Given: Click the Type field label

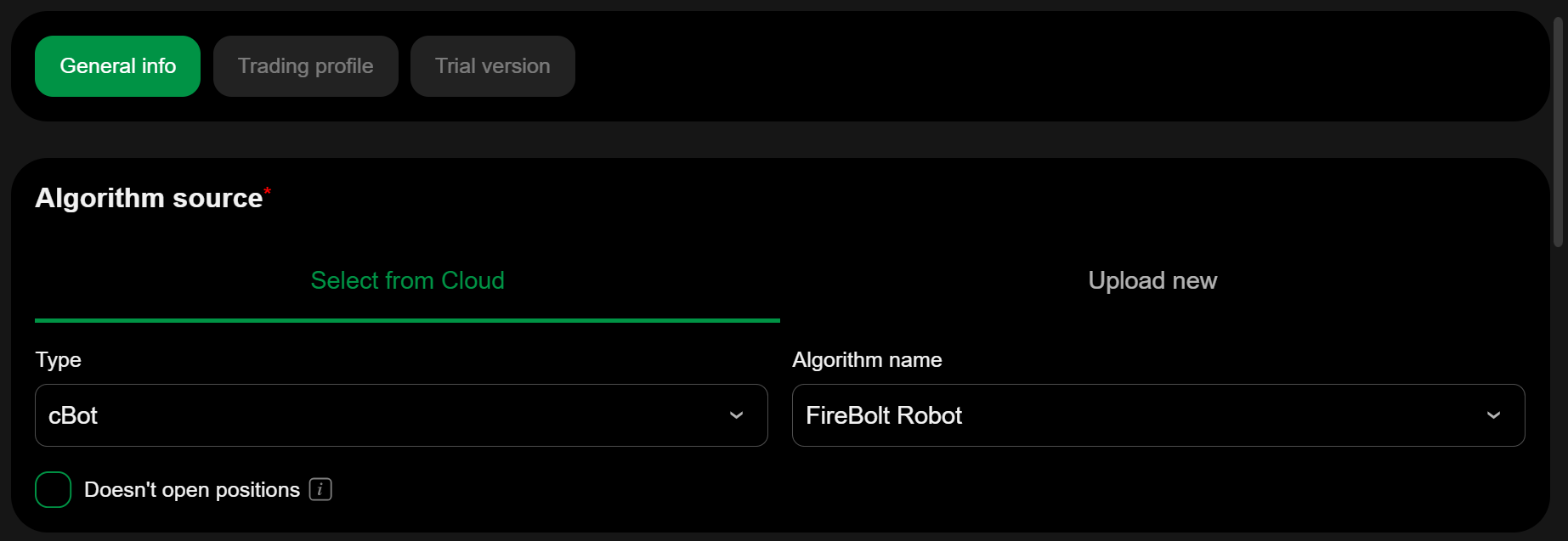Looking at the screenshot, I should click(58, 360).
